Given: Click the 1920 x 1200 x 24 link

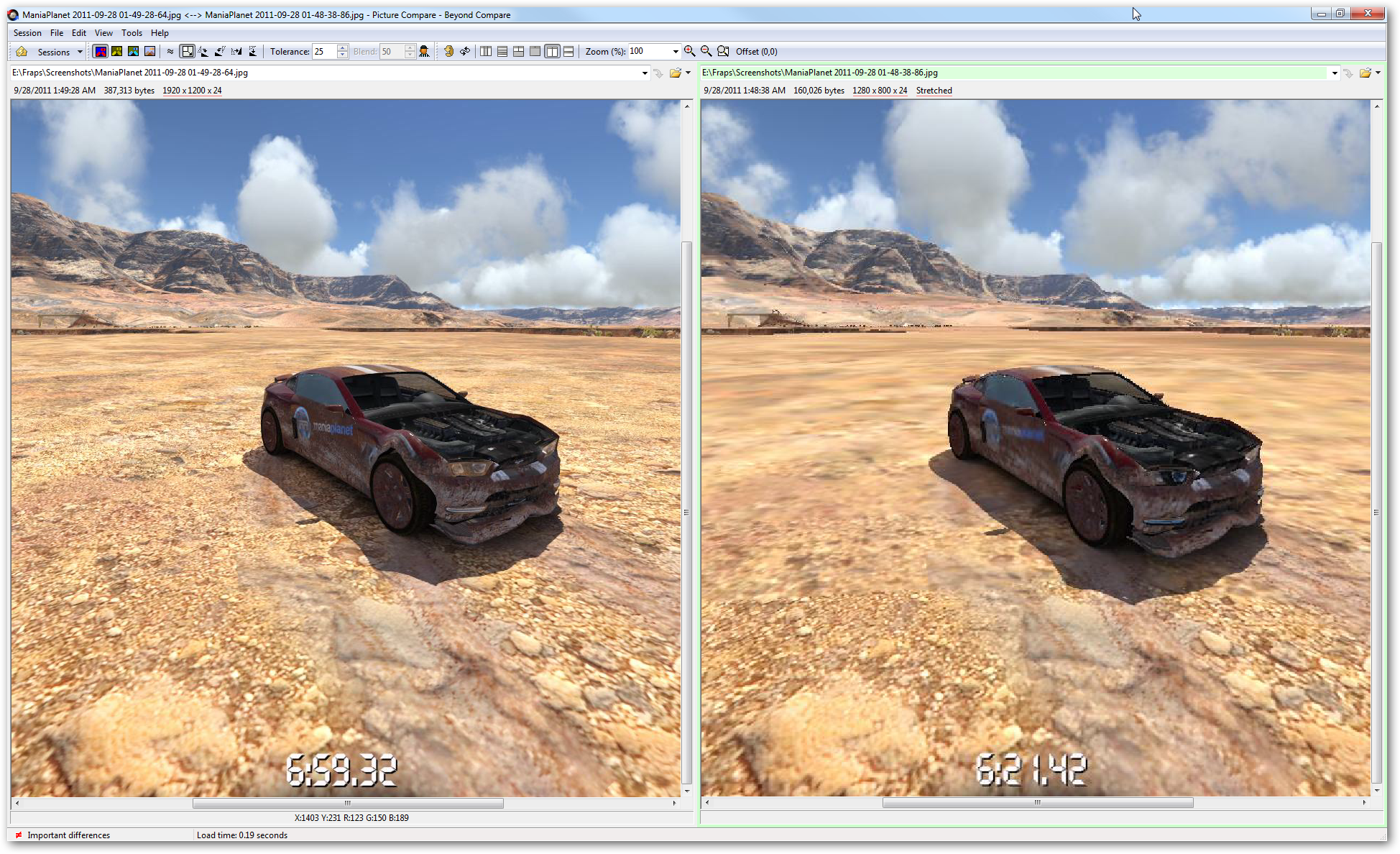Looking at the screenshot, I should (192, 91).
